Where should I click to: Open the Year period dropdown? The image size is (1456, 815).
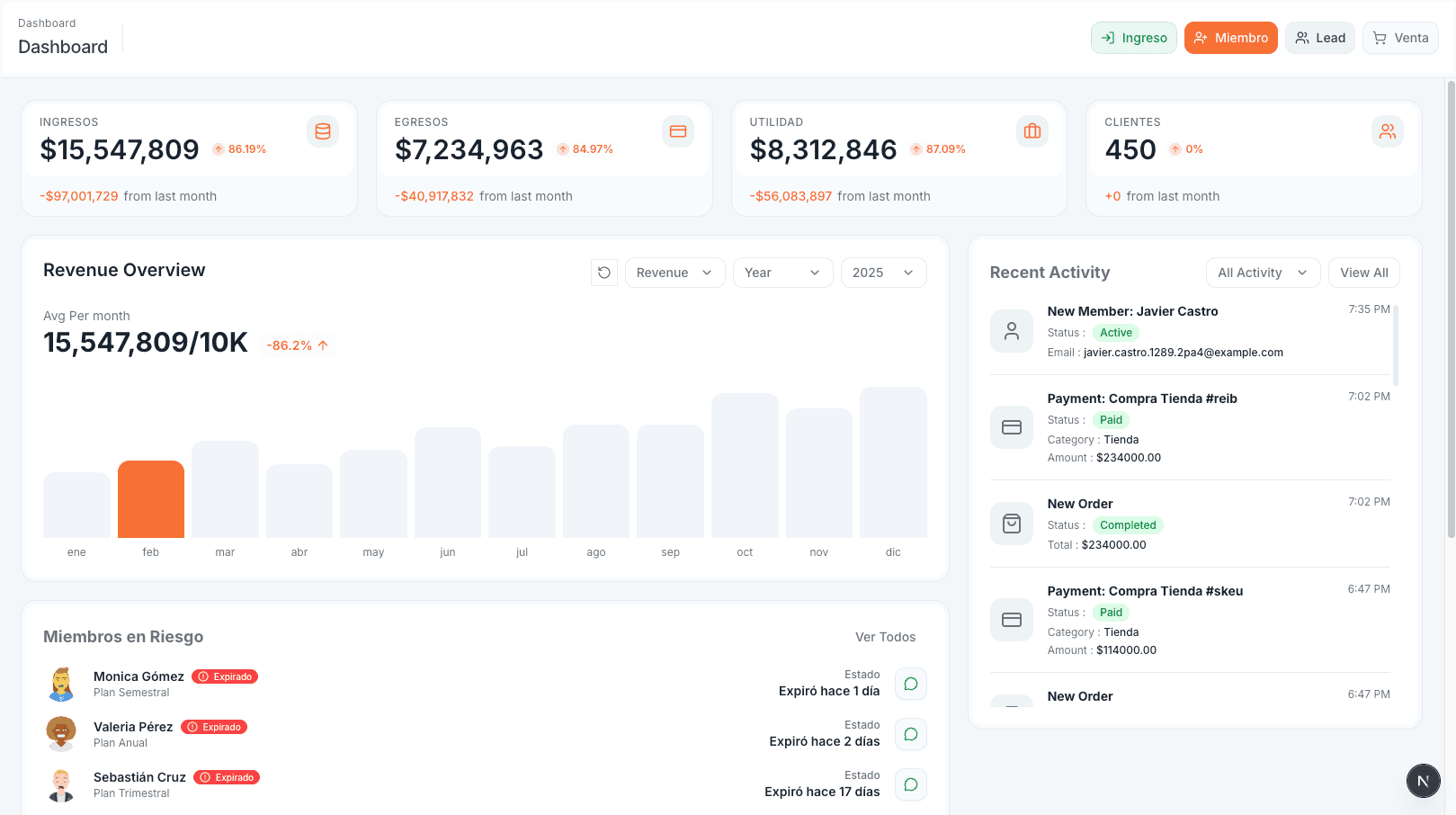click(x=782, y=272)
